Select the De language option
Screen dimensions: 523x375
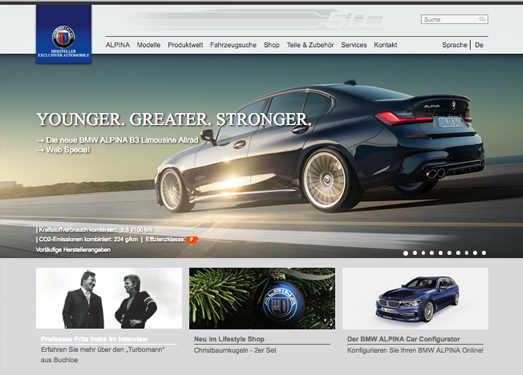coord(479,45)
